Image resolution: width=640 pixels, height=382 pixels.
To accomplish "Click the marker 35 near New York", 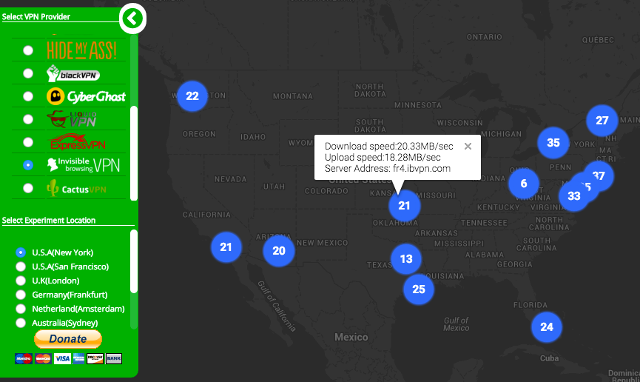I will [x=553, y=143].
